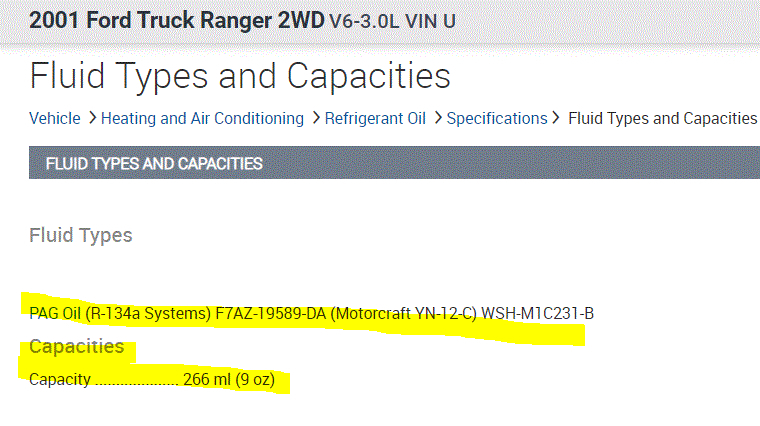This screenshot has width=760, height=426.
Task: Click chevron arrow before Specifications breadcrumb
Action: pos(438,118)
